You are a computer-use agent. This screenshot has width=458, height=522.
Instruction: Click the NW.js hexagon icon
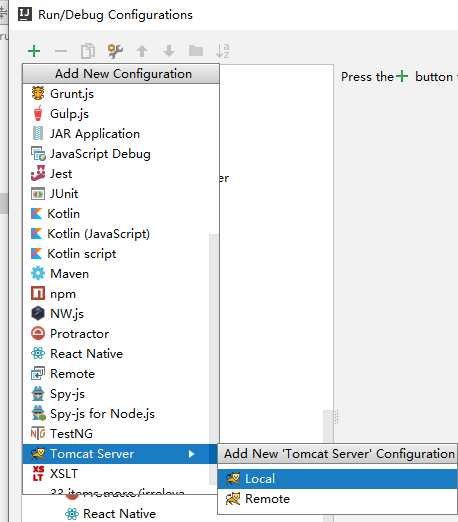(x=38, y=313)
